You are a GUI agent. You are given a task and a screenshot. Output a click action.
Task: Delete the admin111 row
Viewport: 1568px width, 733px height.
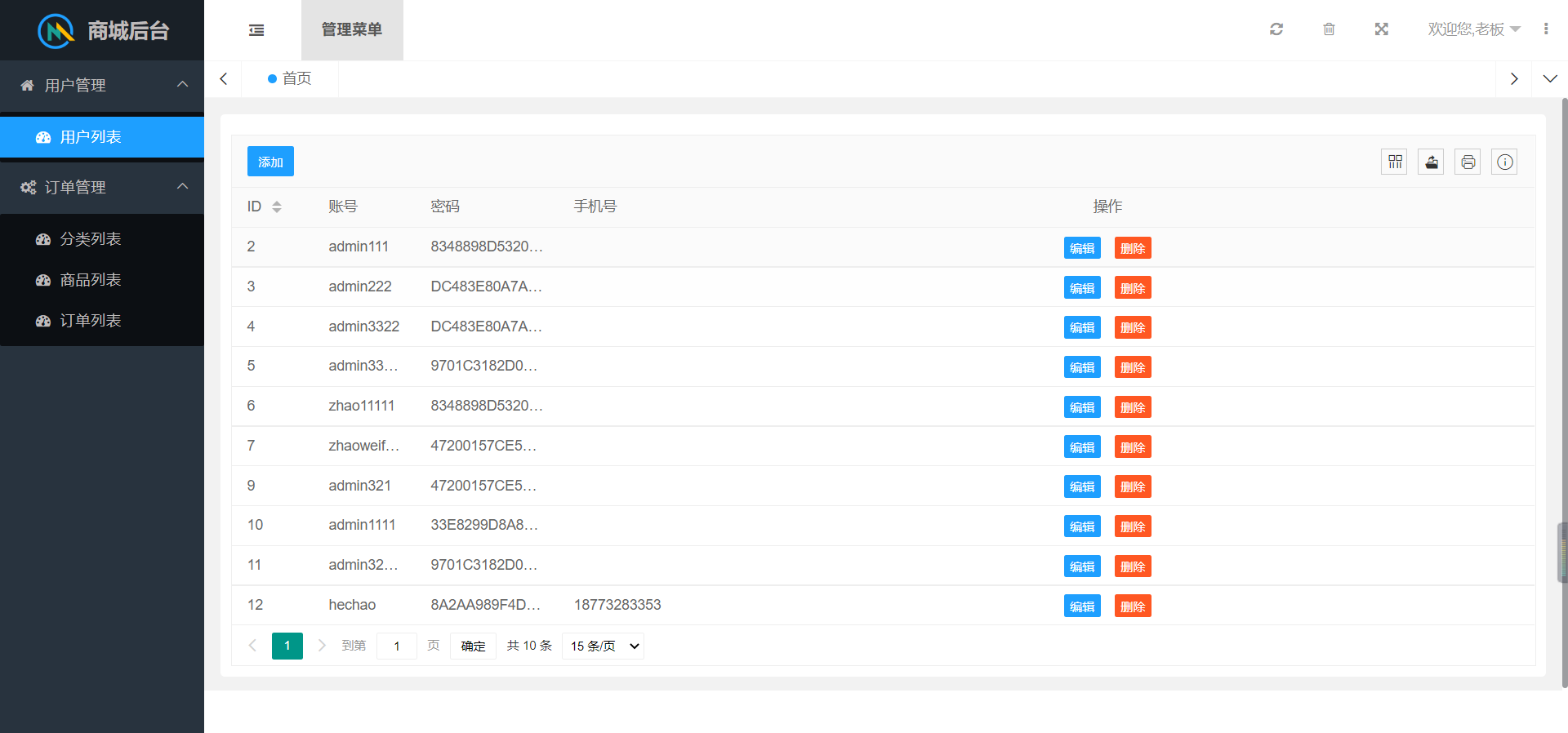click(x=1133, y=248)
